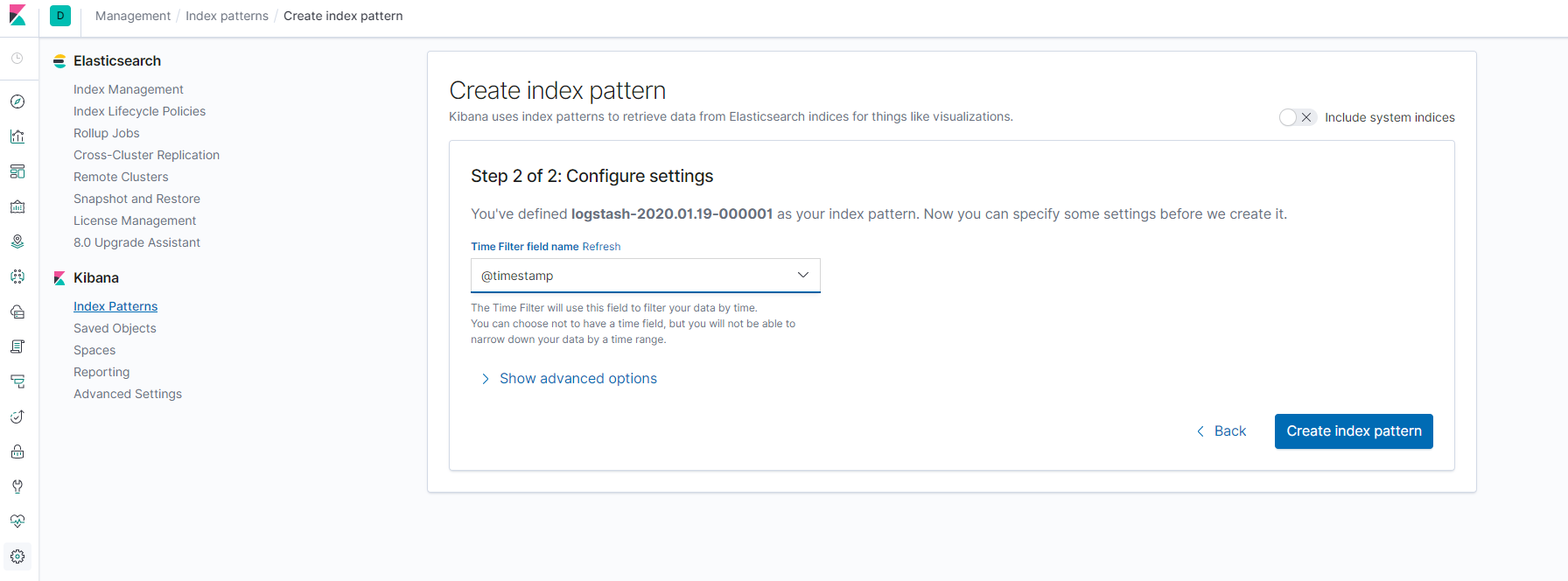
Task: Click the Kibana logo
Action: tap(17, 16)
